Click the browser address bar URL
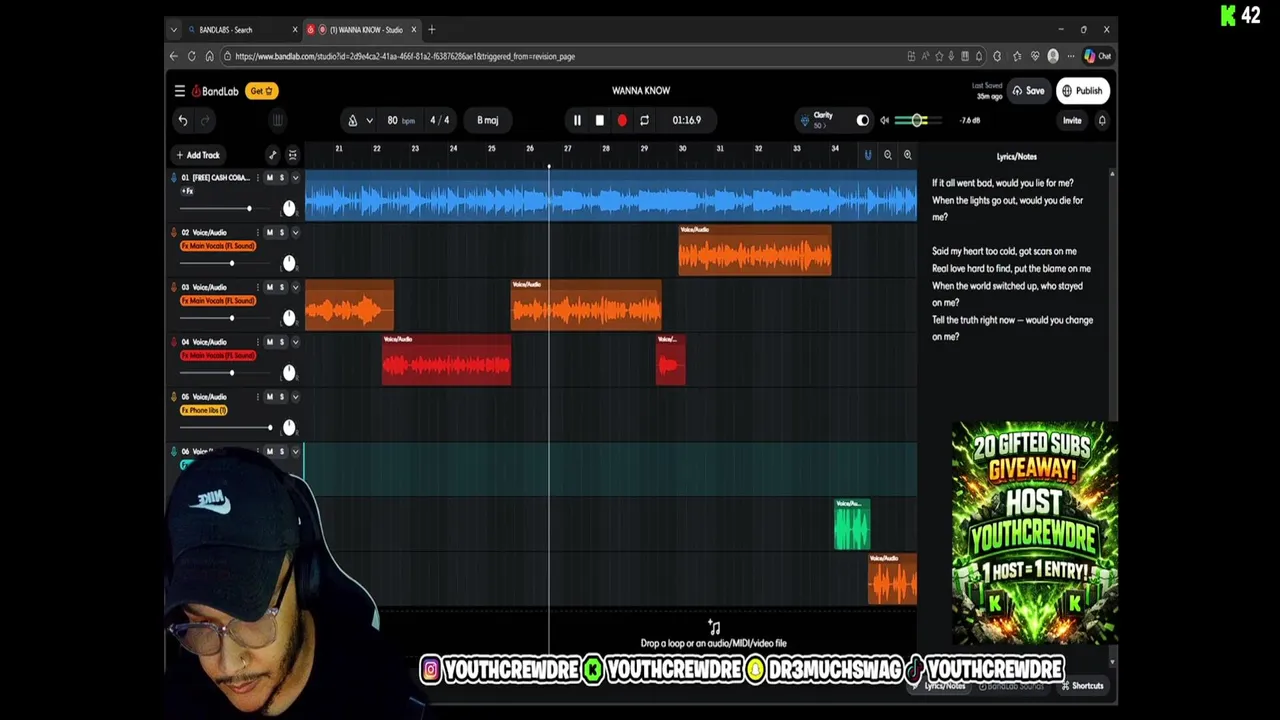 [405, 56]
